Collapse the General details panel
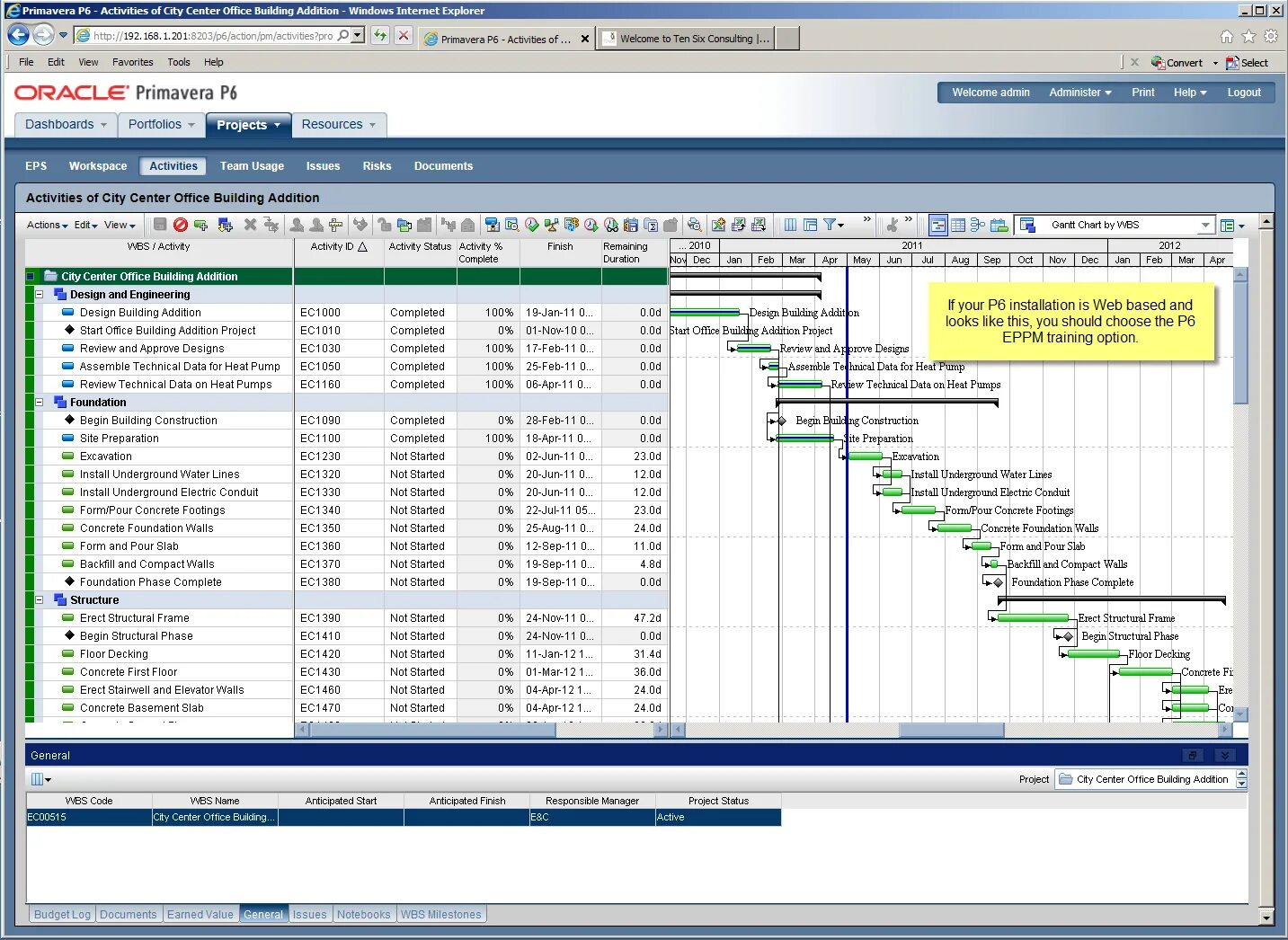 (x=1224, y=756)
